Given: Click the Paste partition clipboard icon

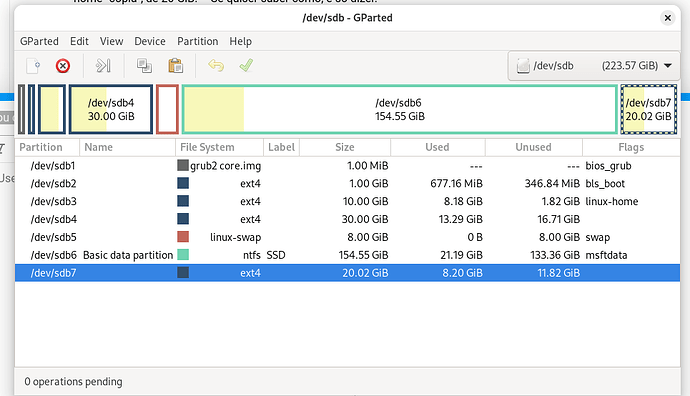Looking at the screenshot, I should pyautogui.click(x=176, y=66).
